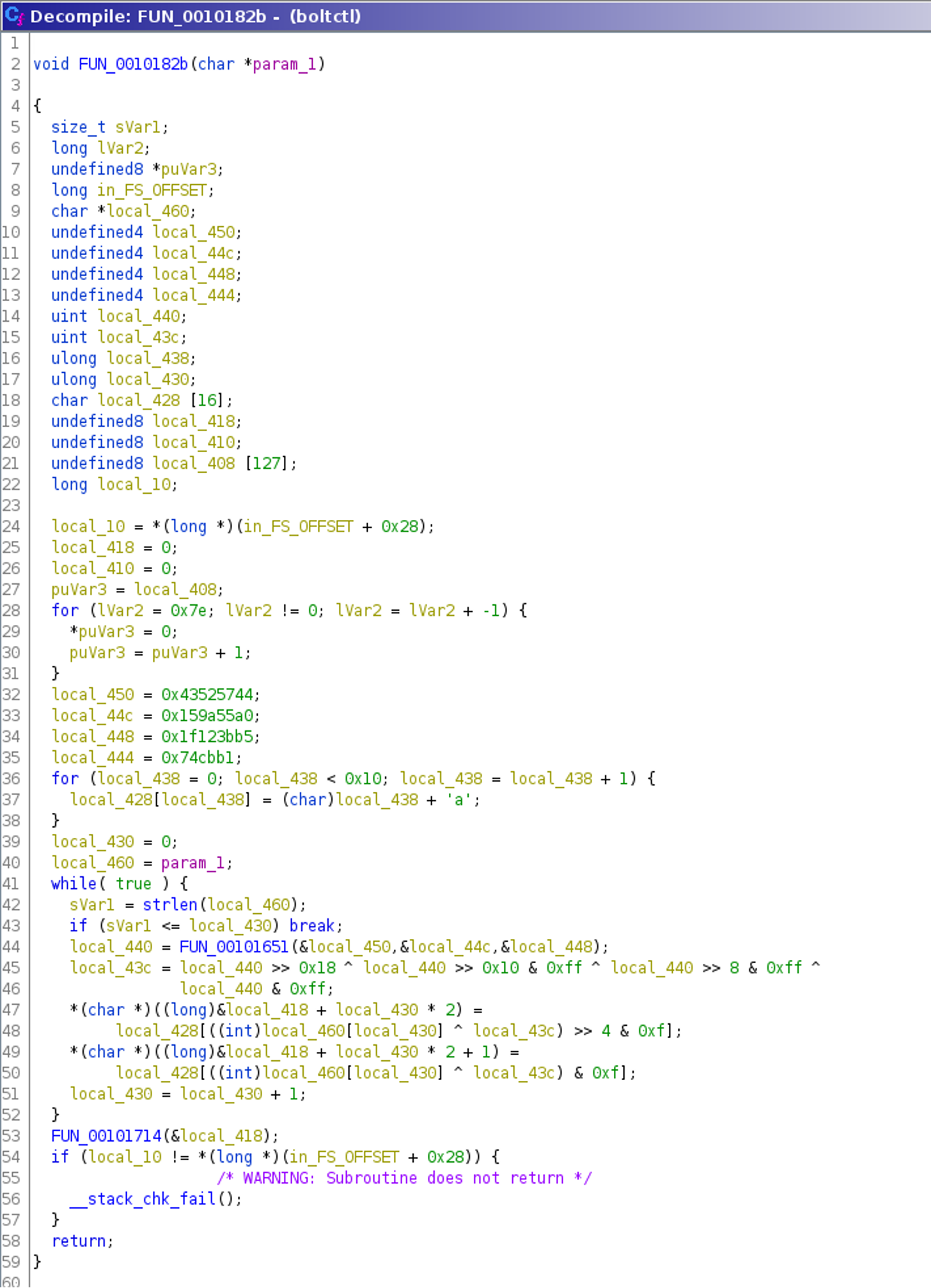931x1288 pixels.
Task: Click the Decompile title bar text
Action: pos(195,16)
